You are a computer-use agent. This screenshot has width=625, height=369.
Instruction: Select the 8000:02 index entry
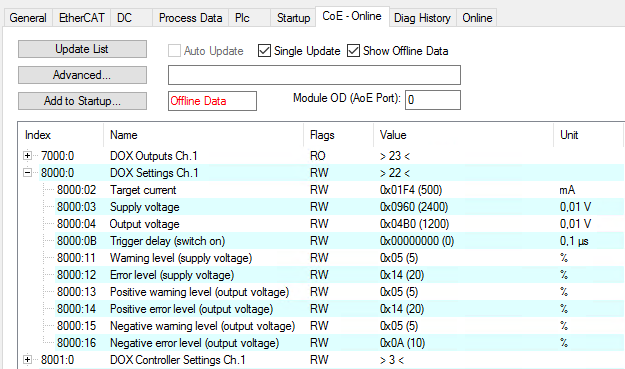77,190
